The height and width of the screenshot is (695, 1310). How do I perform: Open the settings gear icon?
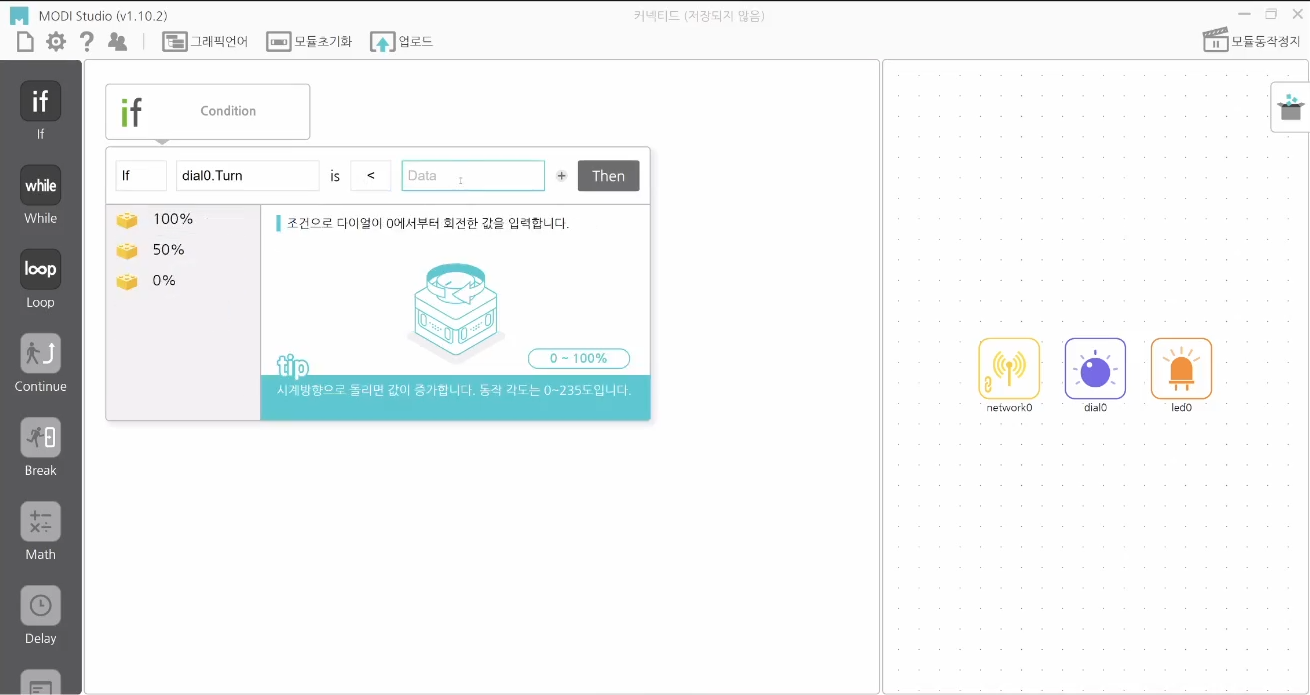click(56, 41)
